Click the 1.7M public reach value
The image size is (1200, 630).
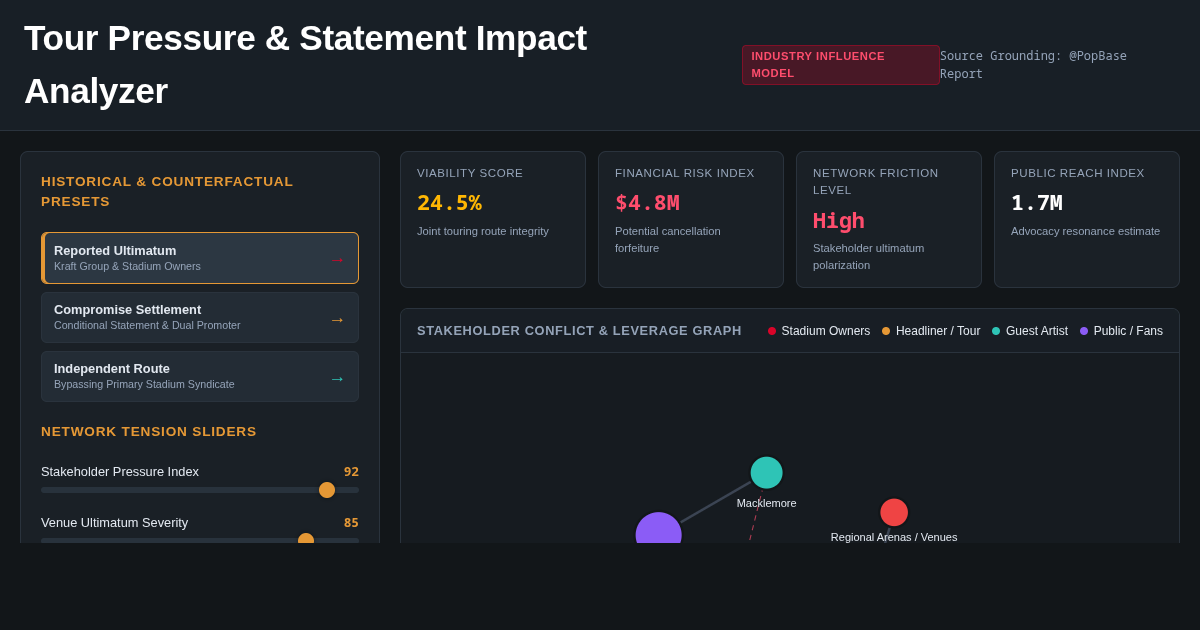[x=1037, y=203]
